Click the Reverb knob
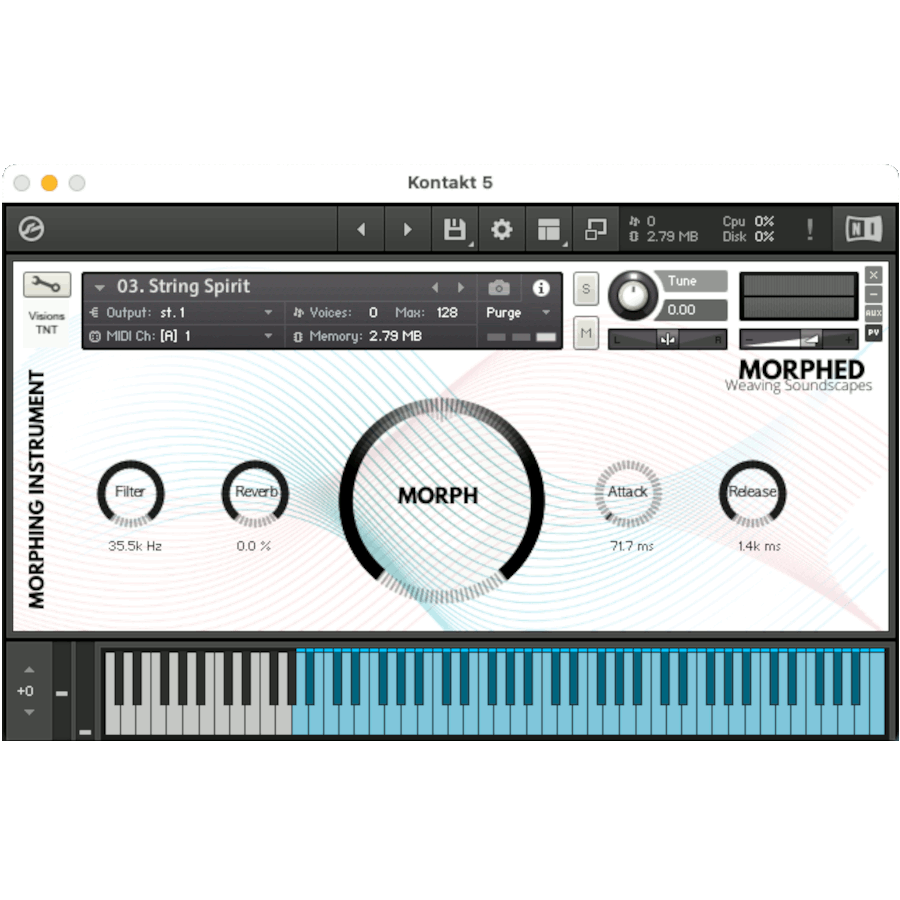Viewport: 900px width, 900px height. [255, 493]
